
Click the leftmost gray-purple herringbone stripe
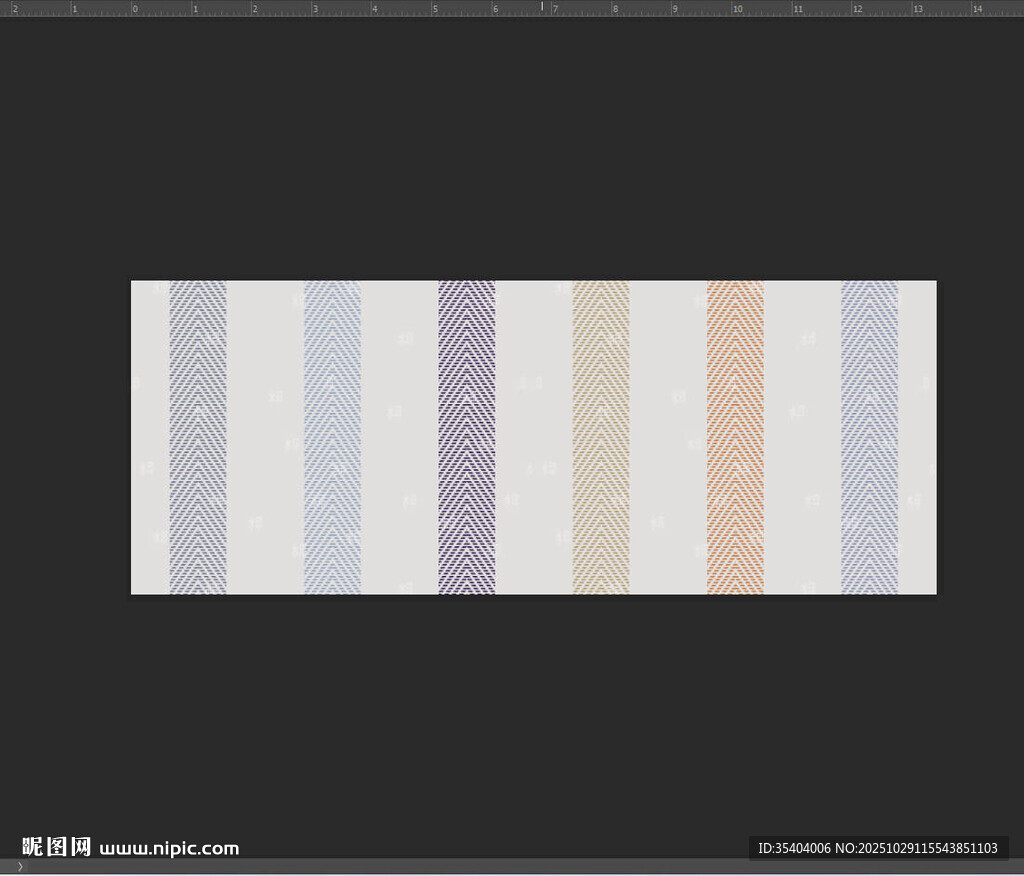(x=198, y=437)
